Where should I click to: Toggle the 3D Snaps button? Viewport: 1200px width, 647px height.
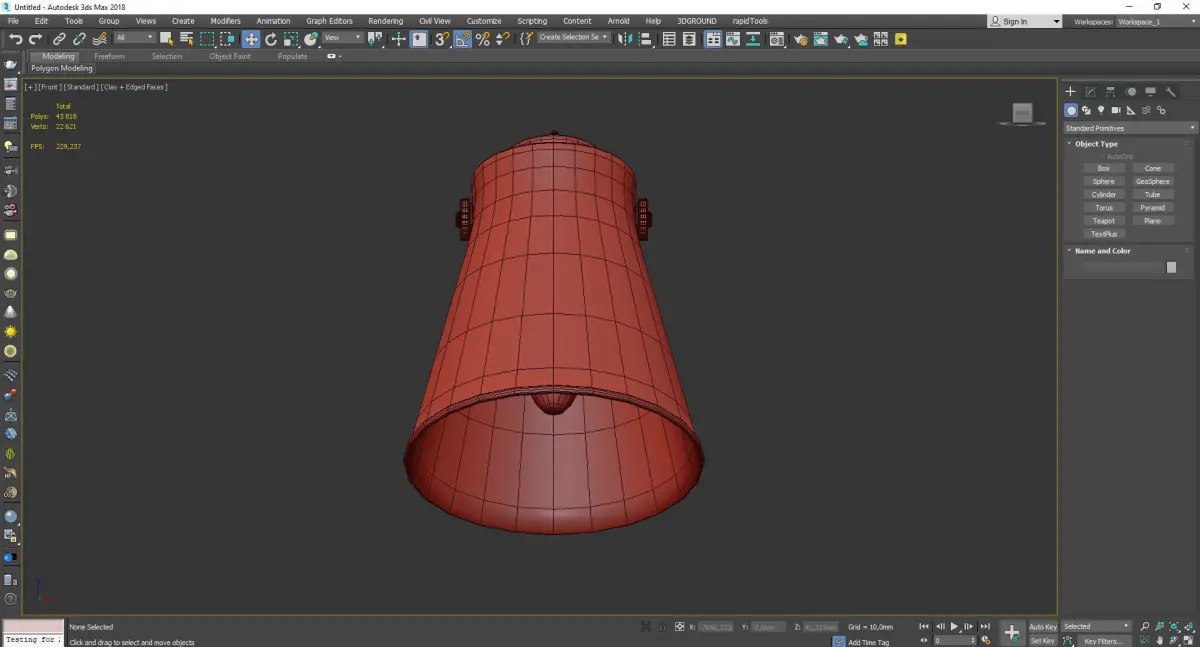(441, 39)
